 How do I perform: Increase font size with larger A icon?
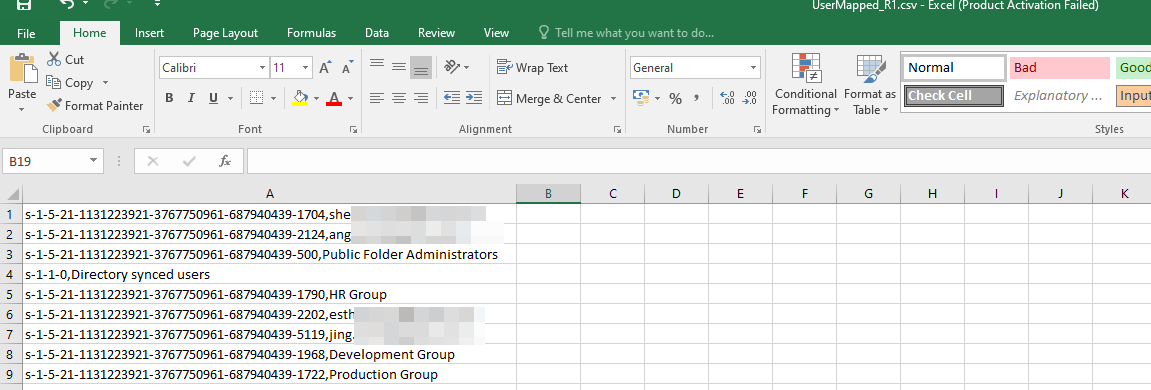click(x=324, y=68)
